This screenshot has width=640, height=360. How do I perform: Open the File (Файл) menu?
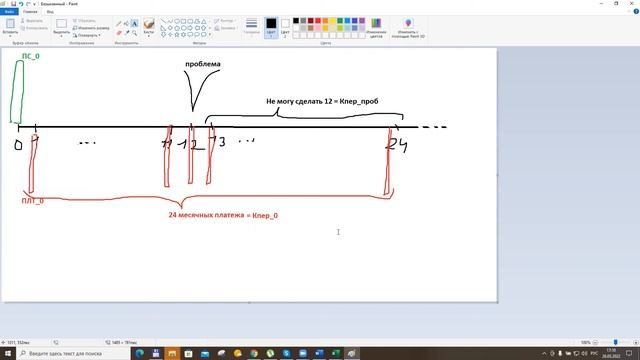pyautogui.click(x=9, y=11)
